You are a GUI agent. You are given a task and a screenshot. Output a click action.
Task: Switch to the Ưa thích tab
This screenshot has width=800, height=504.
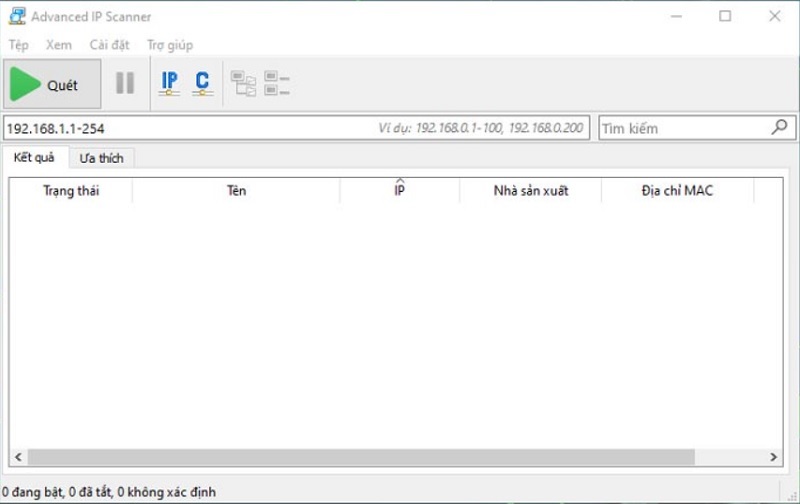tap(101, 158)
